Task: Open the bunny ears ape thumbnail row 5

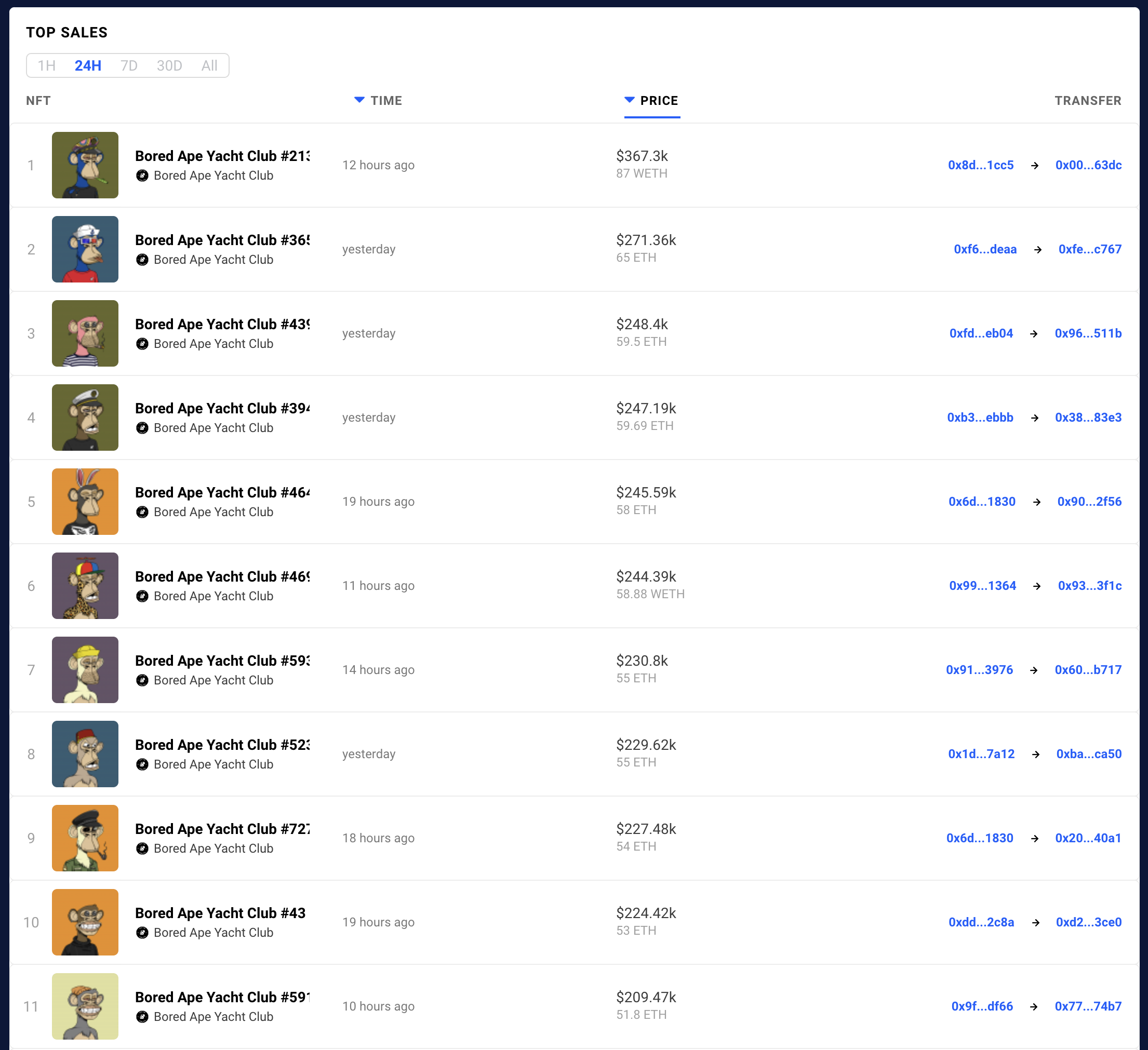Action: (85, 502)
